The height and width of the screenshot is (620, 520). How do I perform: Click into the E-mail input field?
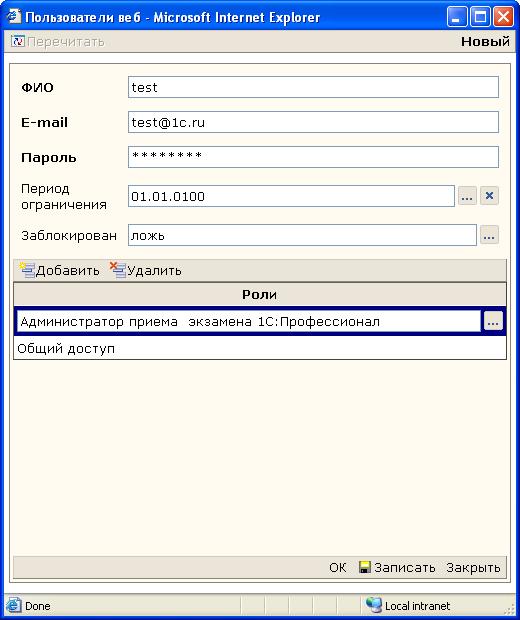point(313,122)
